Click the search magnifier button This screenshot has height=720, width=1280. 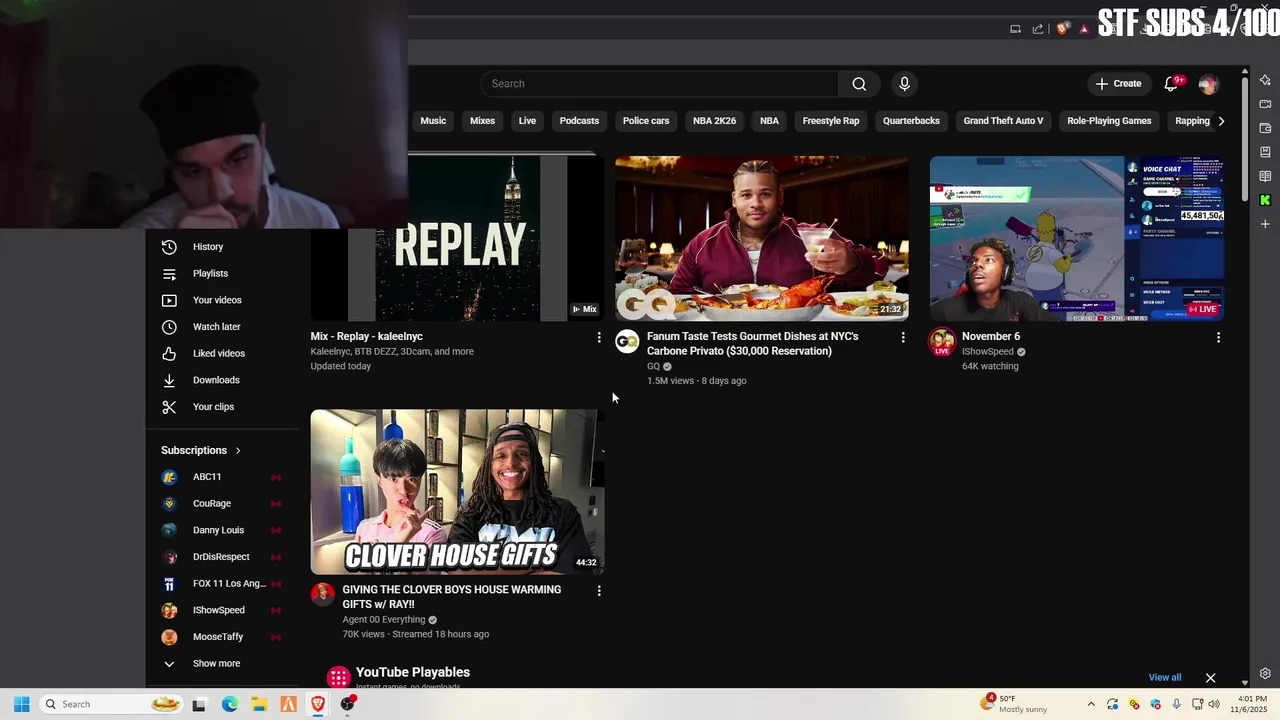[x=859, y=84]
